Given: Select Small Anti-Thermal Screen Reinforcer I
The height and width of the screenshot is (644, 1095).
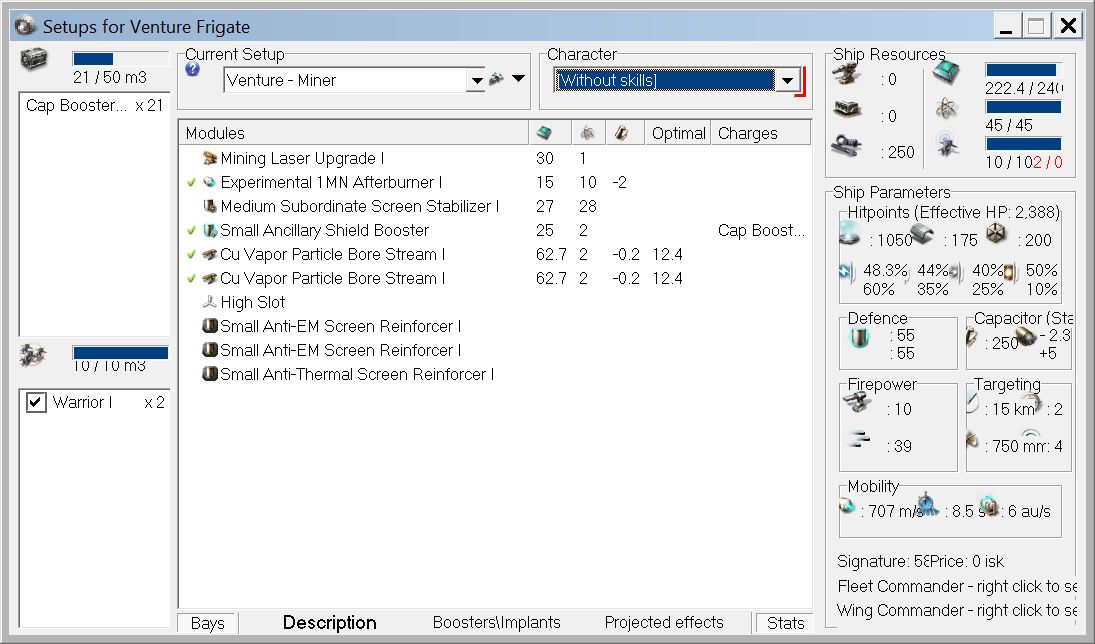Looking at the screenshot, I should click(x=357, y=374).
